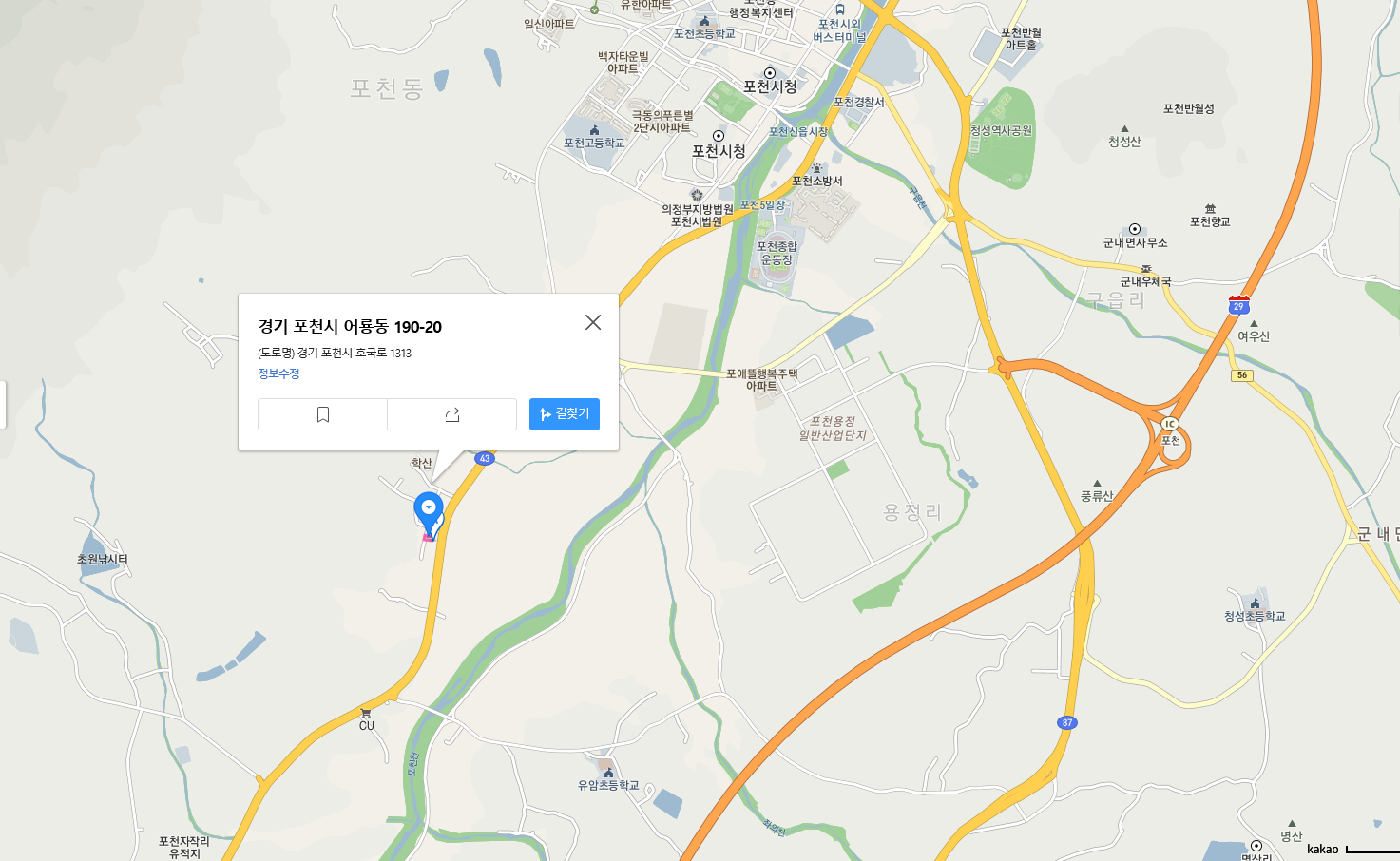Image resolution: width=1400 pixels, height=861 pixels.
Task: Click the 청성초등학교 school icon
Action: coord(1255,603)
